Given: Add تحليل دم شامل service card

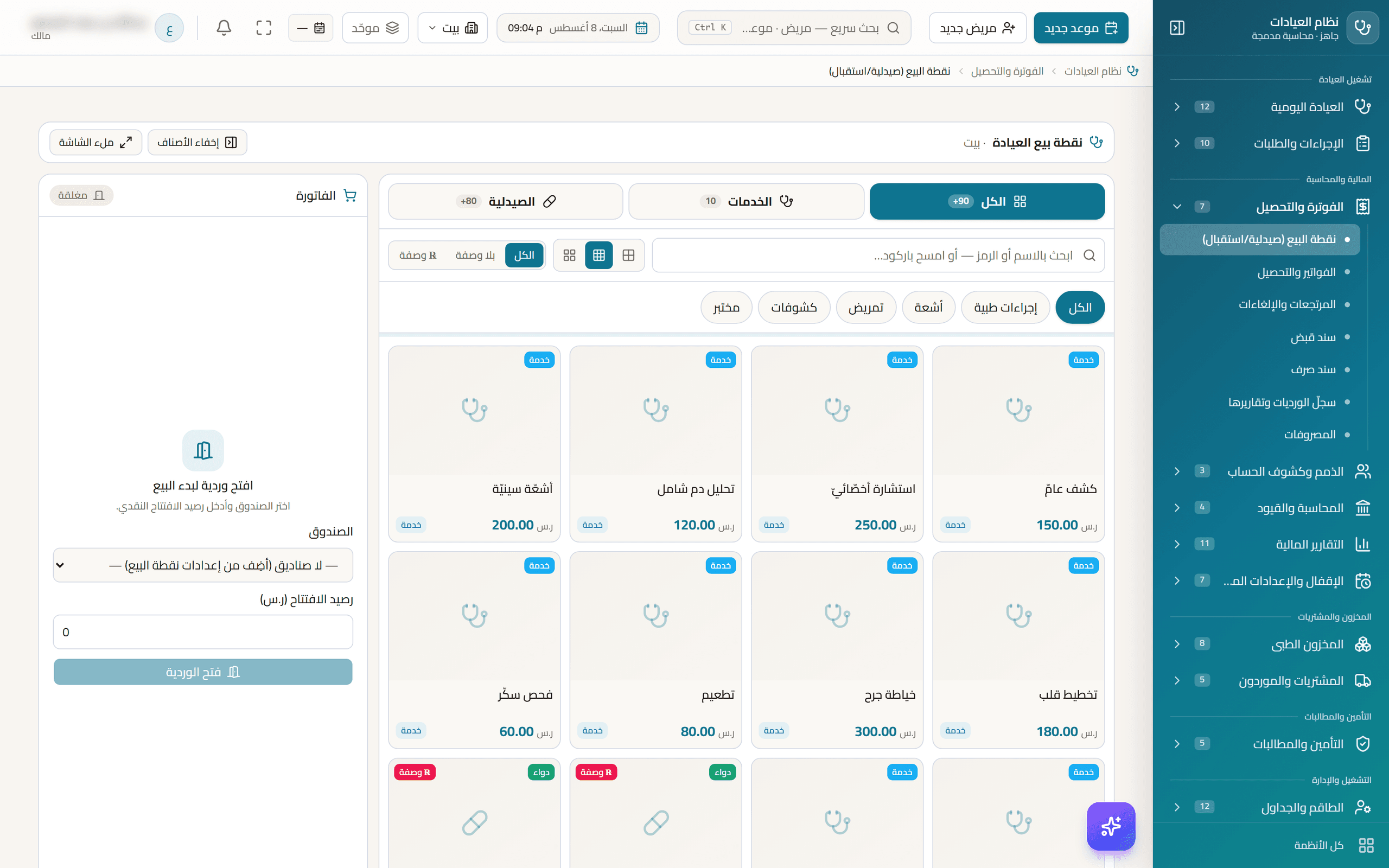Looking at the screenshot, I should (655, 444).
